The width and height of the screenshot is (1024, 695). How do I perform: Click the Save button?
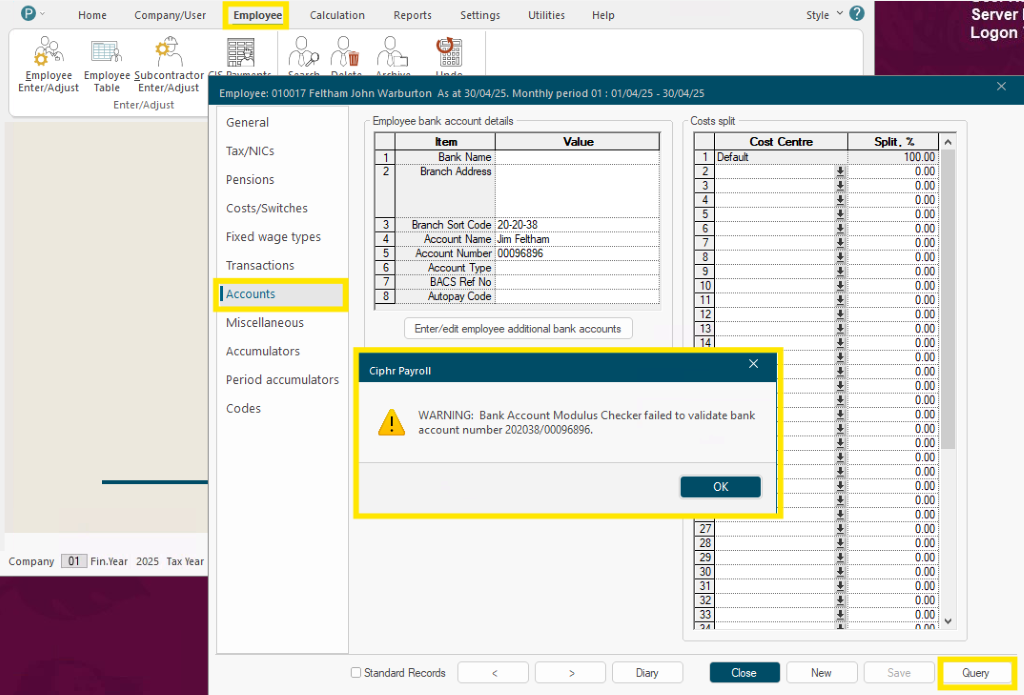coord(899,673)
